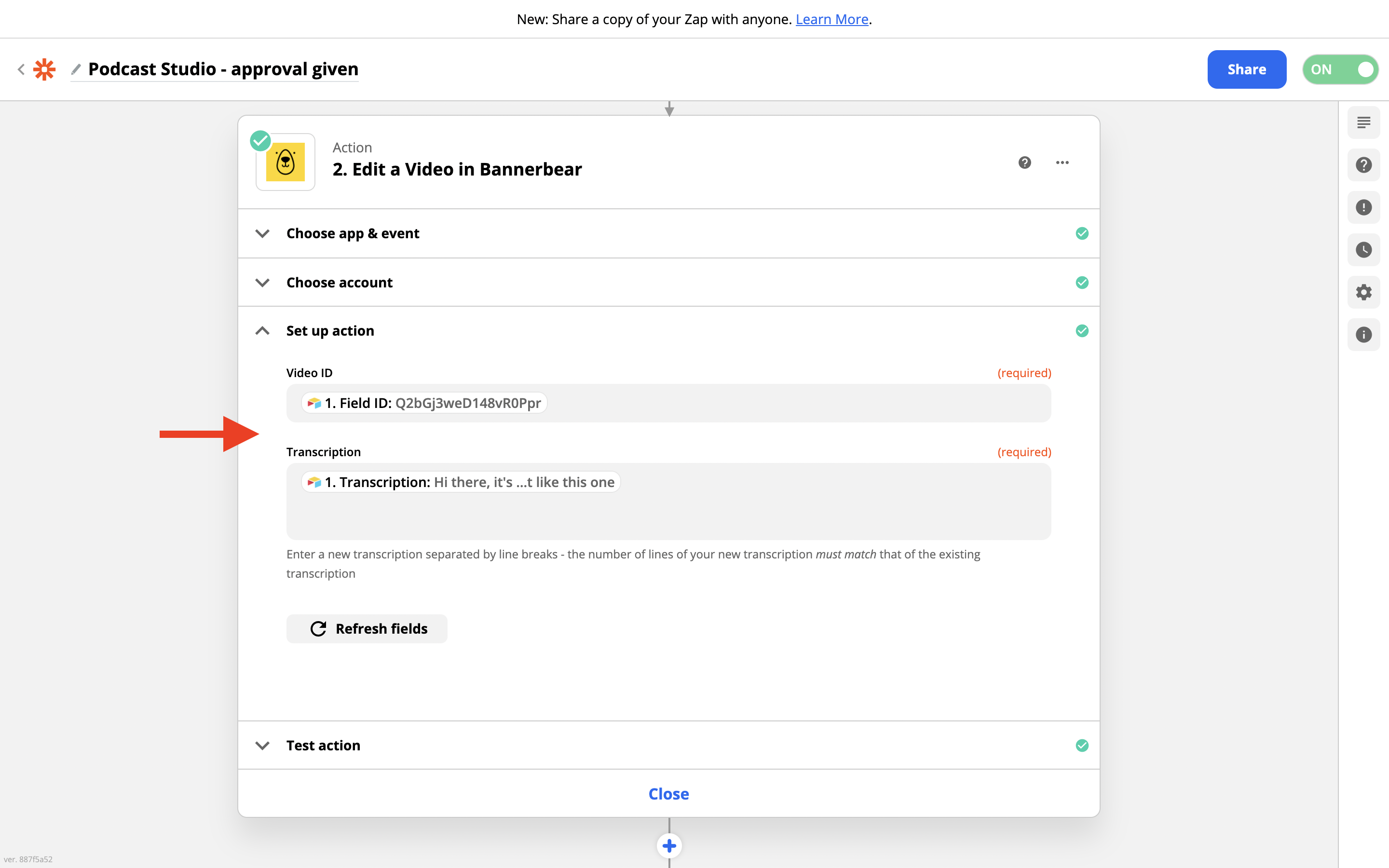Open the alert exclamation panel in sidebar

(1364, 207)
